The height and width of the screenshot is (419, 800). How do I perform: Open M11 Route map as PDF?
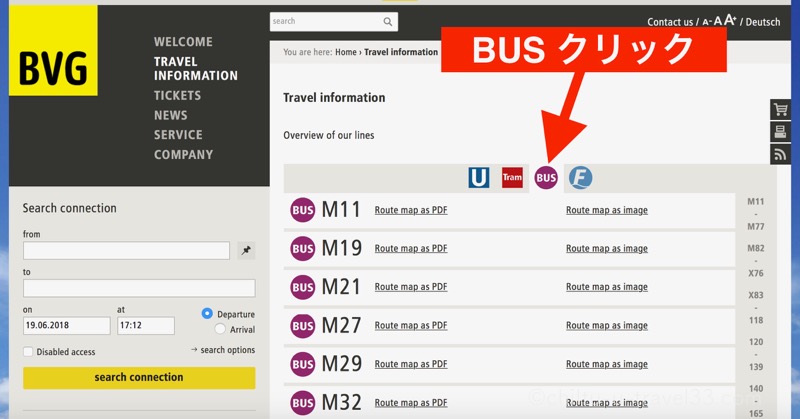point(411,210)
